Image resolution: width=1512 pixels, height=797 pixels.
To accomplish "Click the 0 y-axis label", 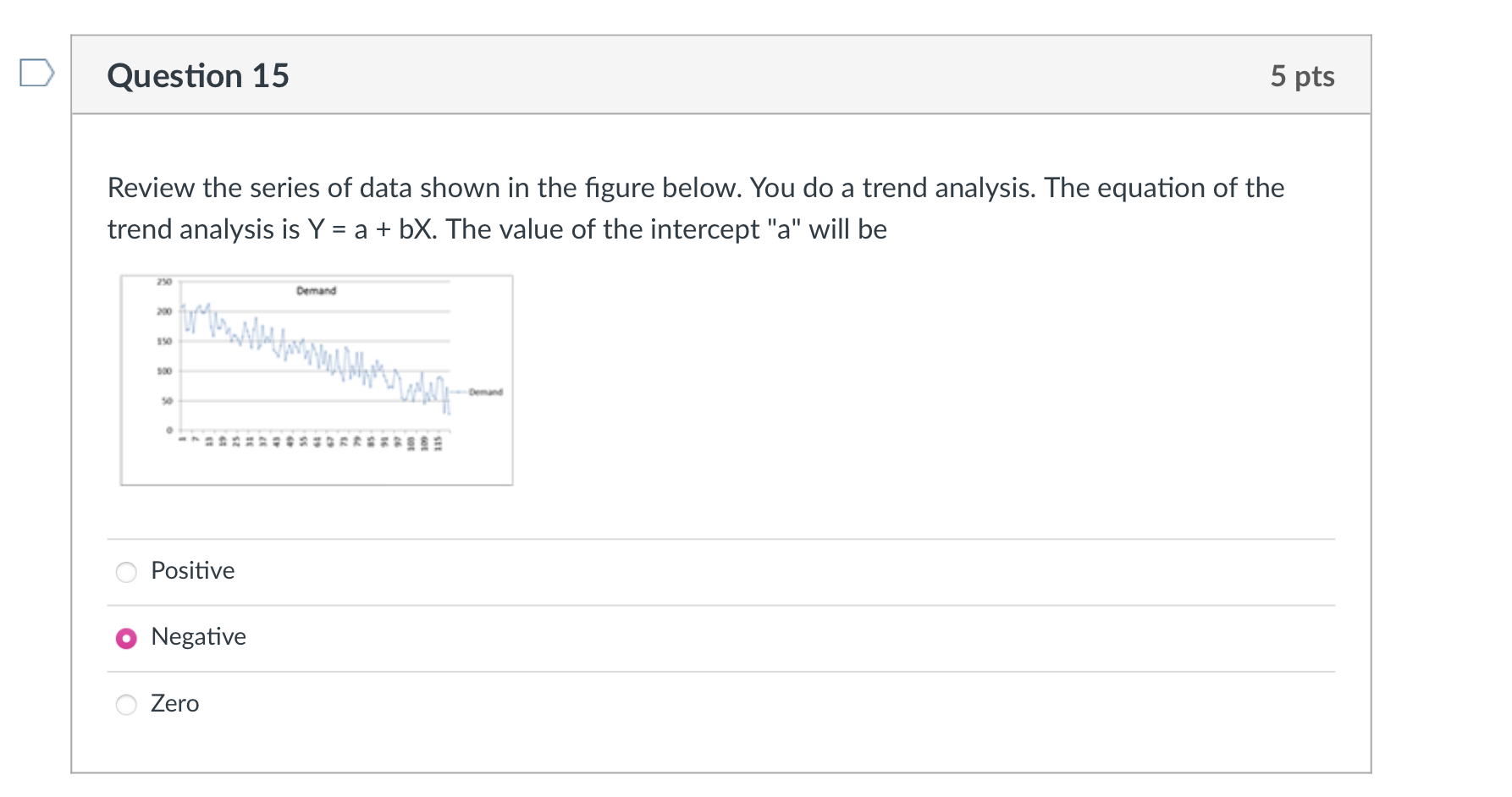I will [168, 430].
